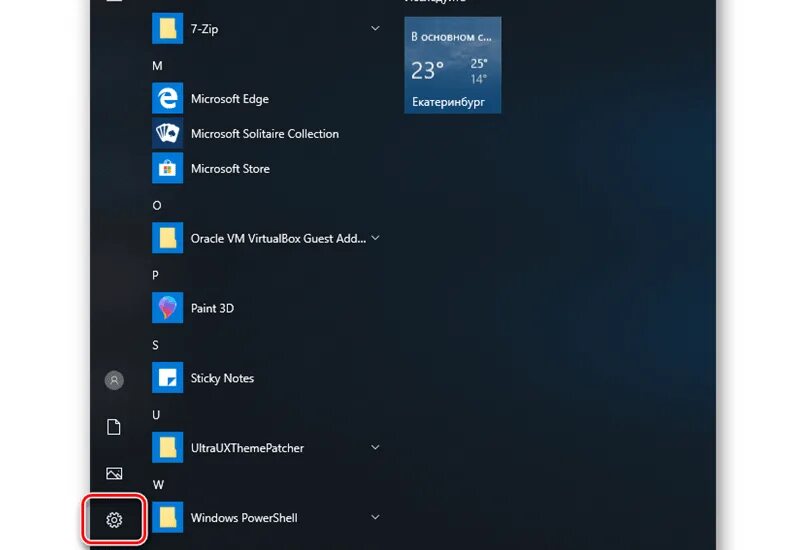
Task: Open Microsoft Solitaire Collection cards icon
Action: (x=167, y=134)
